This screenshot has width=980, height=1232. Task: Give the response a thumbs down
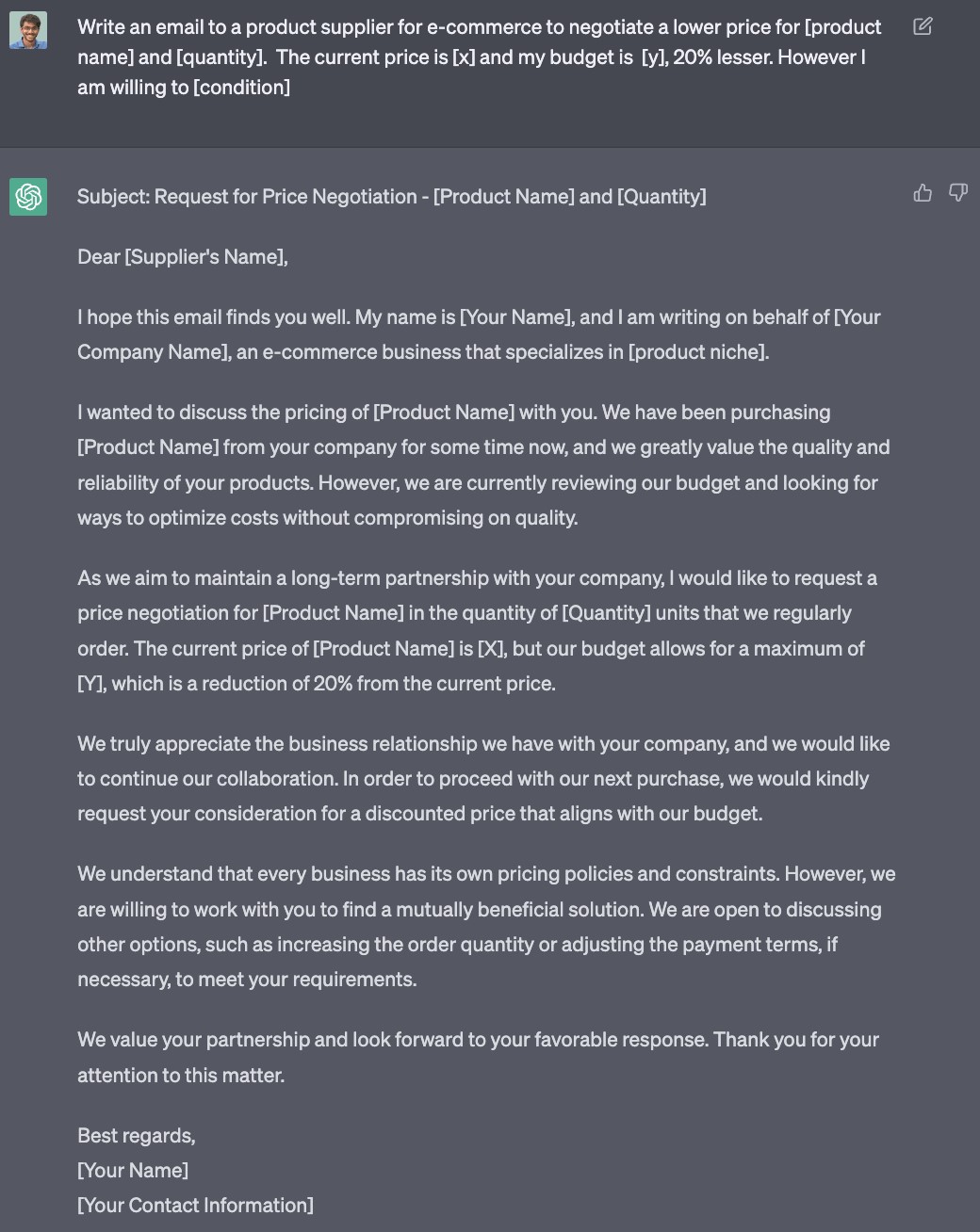point(957,193)
